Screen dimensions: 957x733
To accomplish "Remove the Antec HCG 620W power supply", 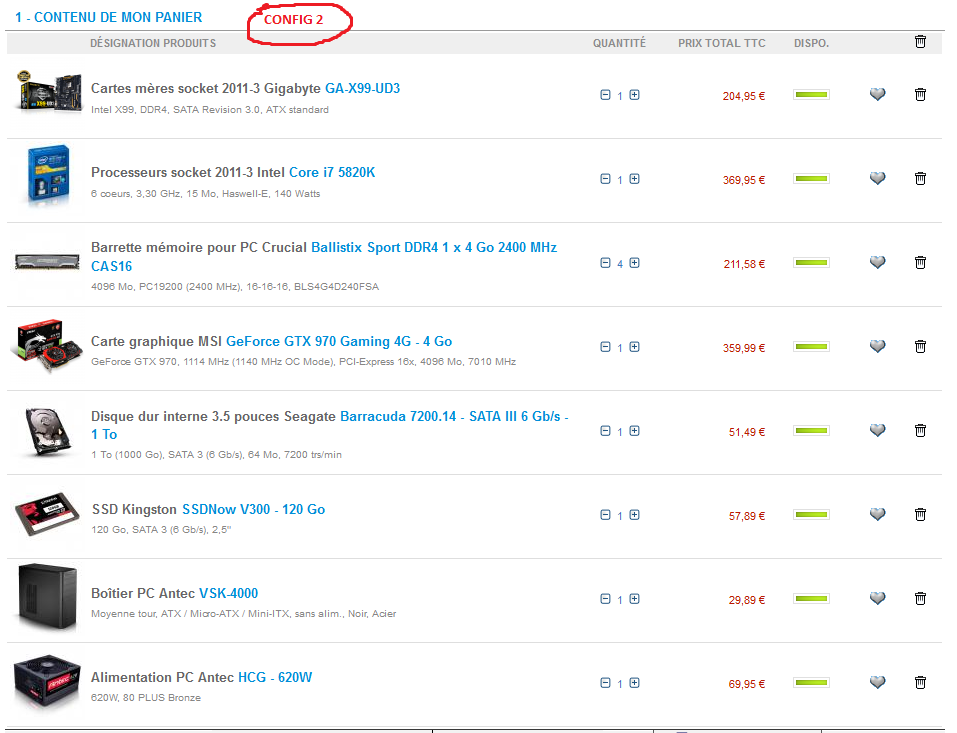I will click(x=920, y=682).
